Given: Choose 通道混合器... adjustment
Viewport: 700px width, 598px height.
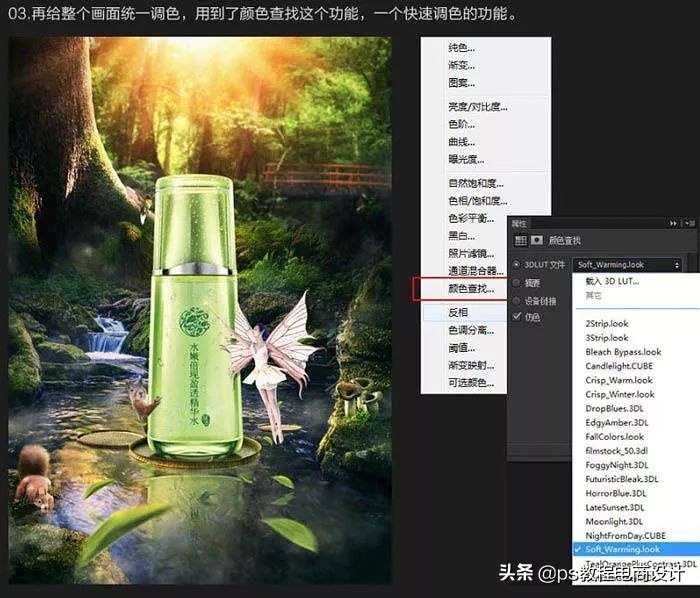Looking at the screenshot, I should coord(476,271).
